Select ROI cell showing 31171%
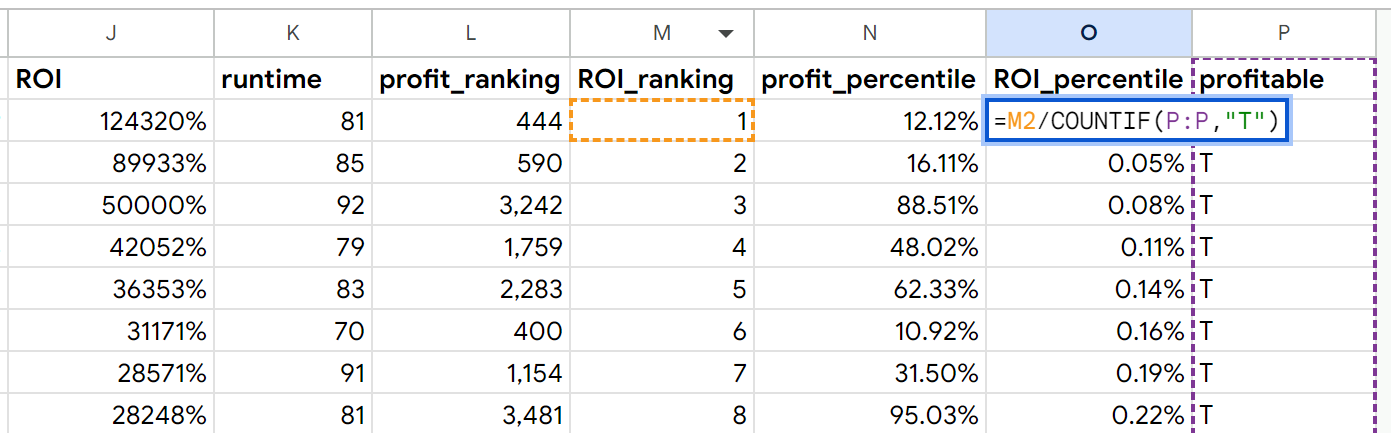The height and width of the screenshot is (433, 1391). [x=110, y=331]
